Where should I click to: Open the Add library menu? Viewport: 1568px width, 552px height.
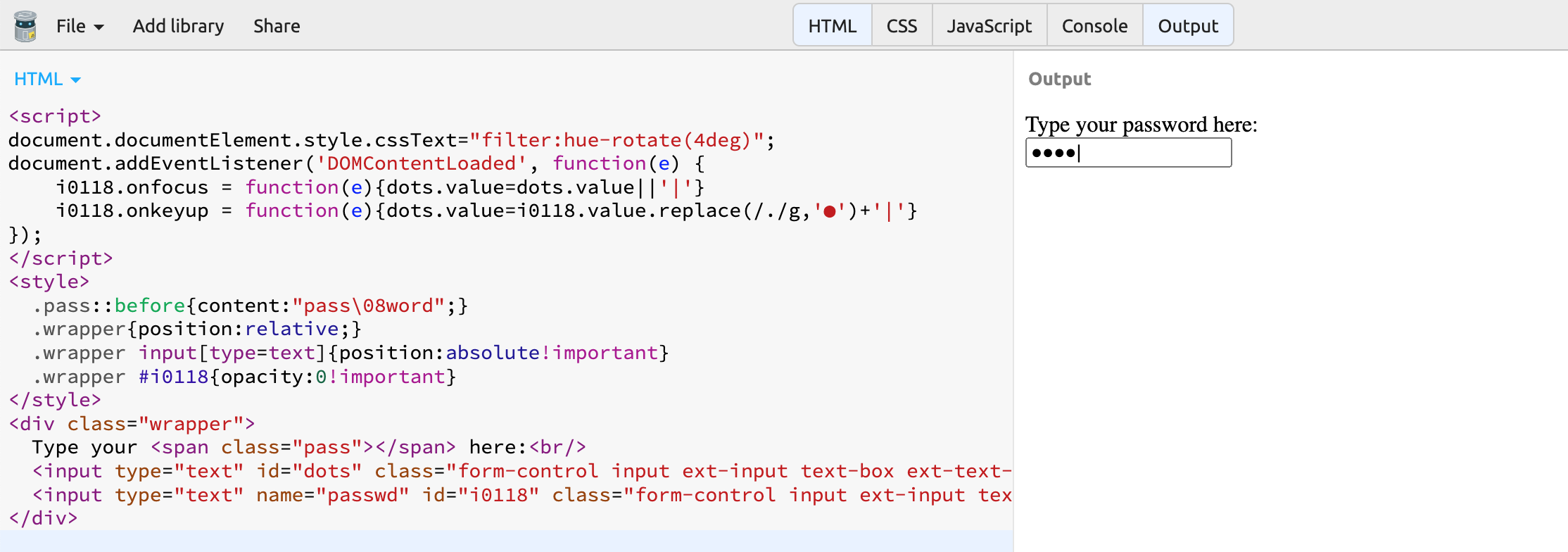[x=178, y=26]
